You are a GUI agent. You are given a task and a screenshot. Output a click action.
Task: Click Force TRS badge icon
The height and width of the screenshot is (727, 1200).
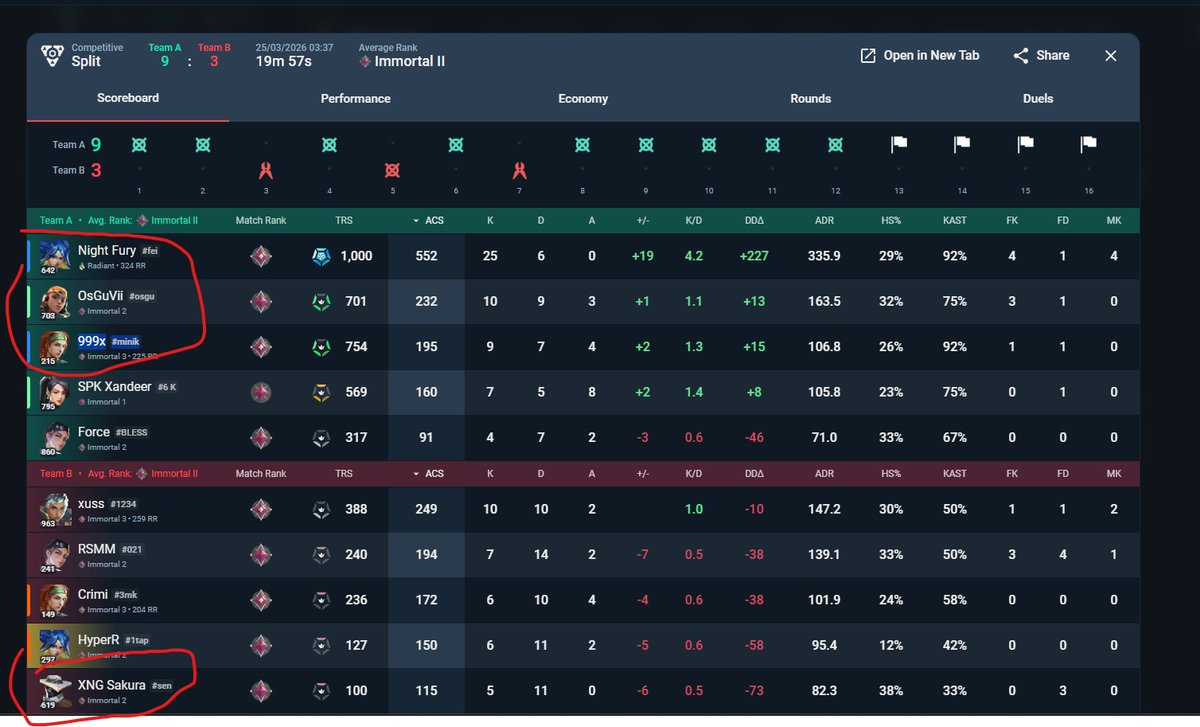coord(322,437)
